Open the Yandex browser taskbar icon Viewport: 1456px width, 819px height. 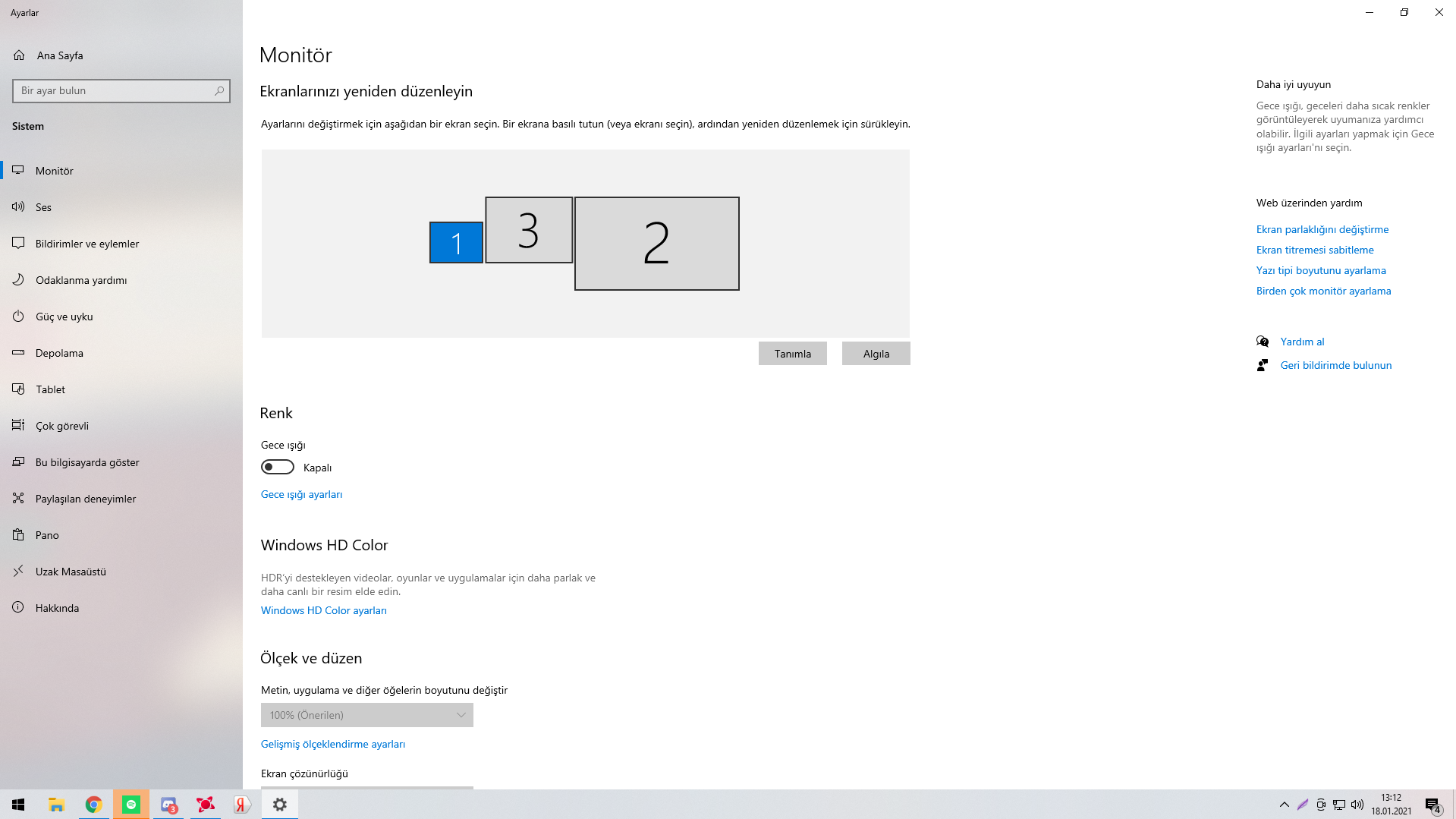point(242,805)
